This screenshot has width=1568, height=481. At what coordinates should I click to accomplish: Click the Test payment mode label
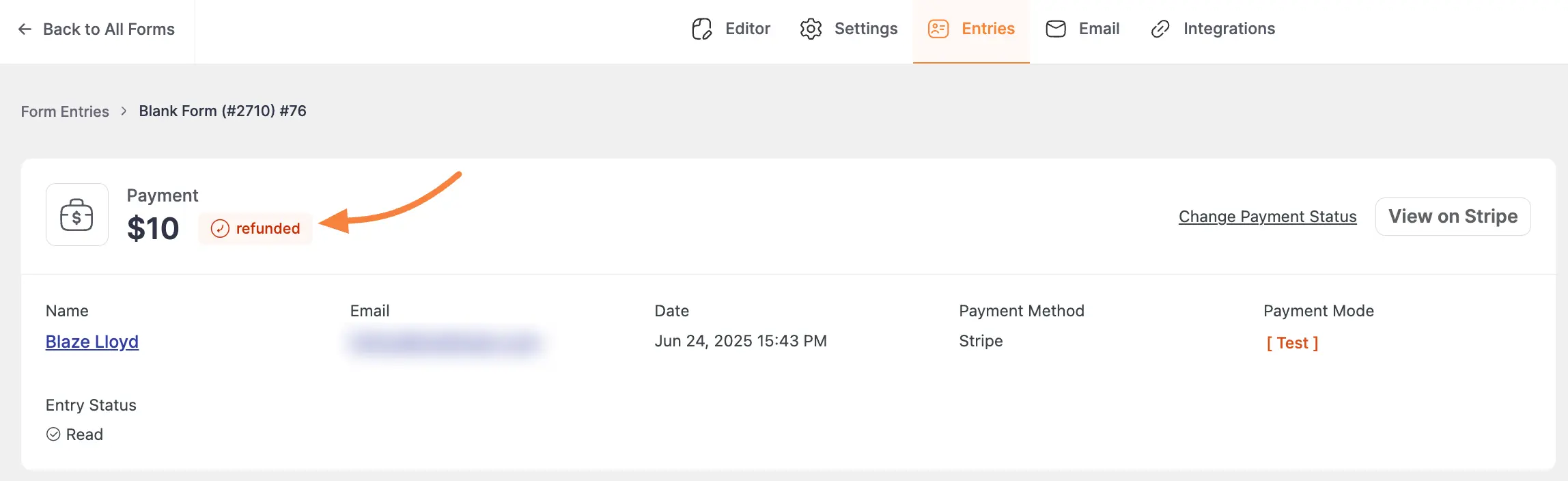1293,342
